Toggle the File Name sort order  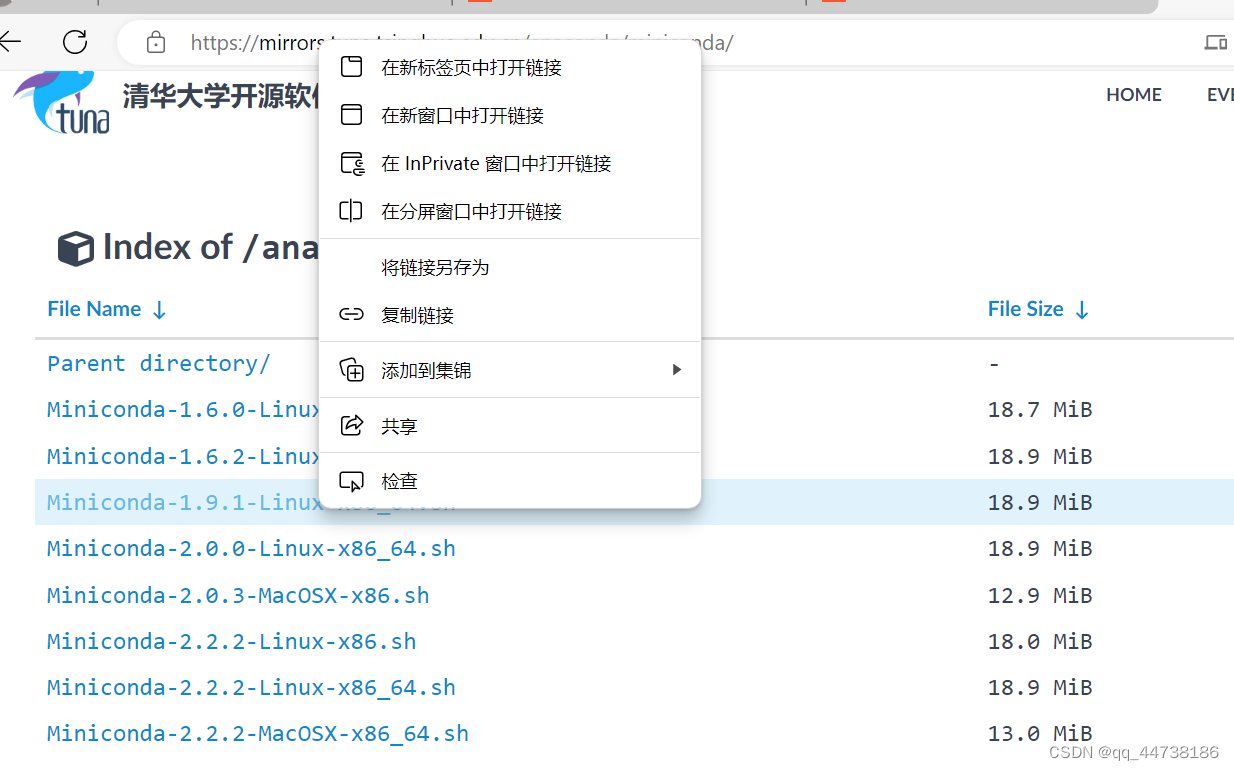159,309
